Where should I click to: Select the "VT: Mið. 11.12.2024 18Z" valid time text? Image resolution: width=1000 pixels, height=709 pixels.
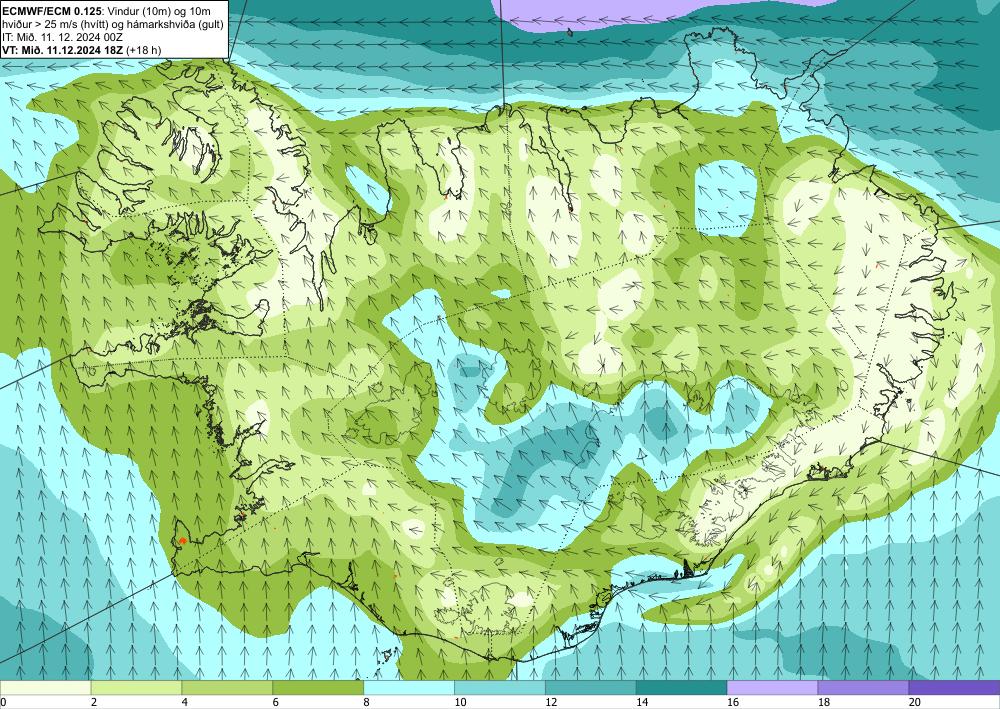point(63,50)
